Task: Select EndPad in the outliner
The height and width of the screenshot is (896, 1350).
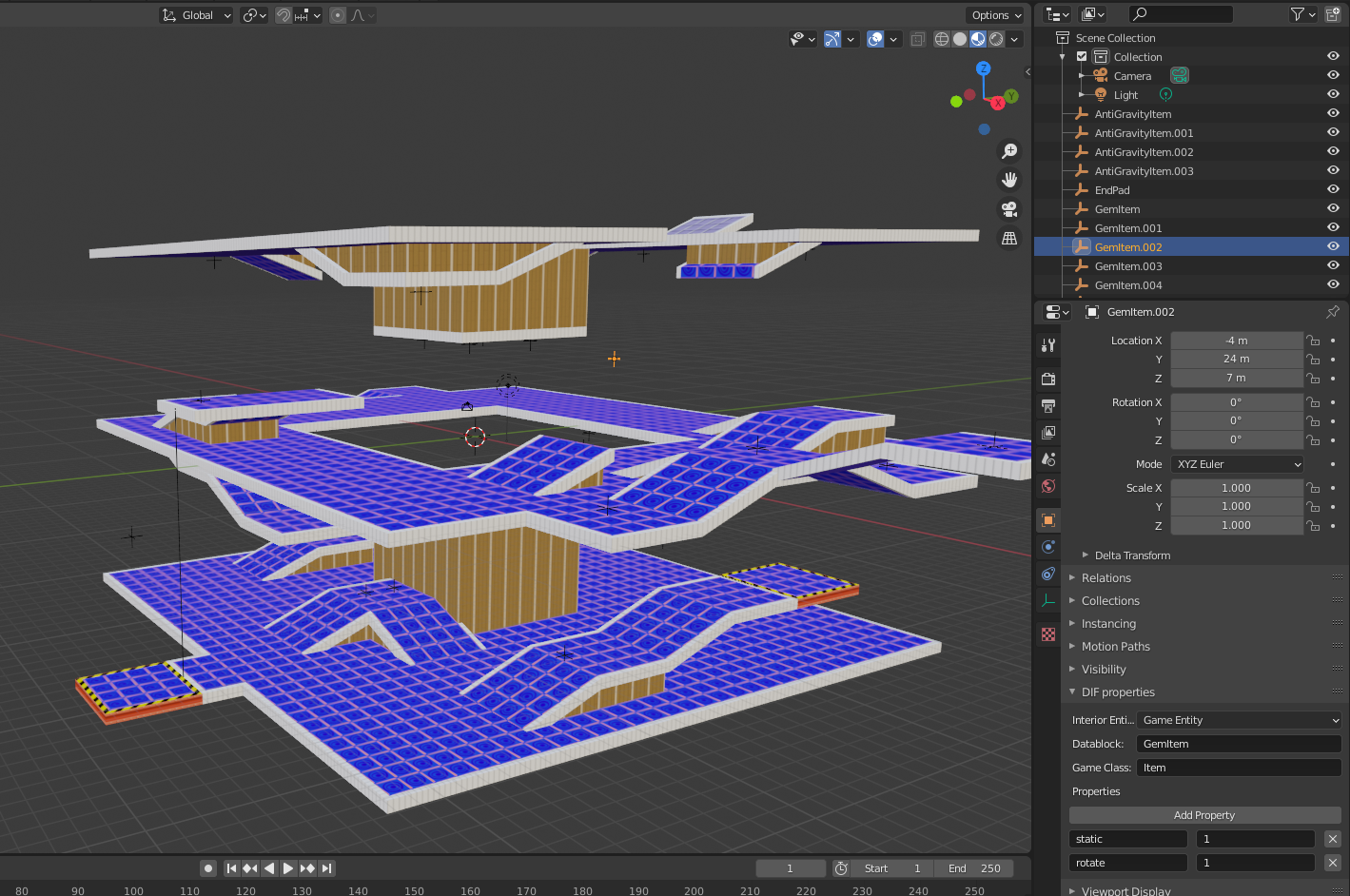Action: (1112, 190)
